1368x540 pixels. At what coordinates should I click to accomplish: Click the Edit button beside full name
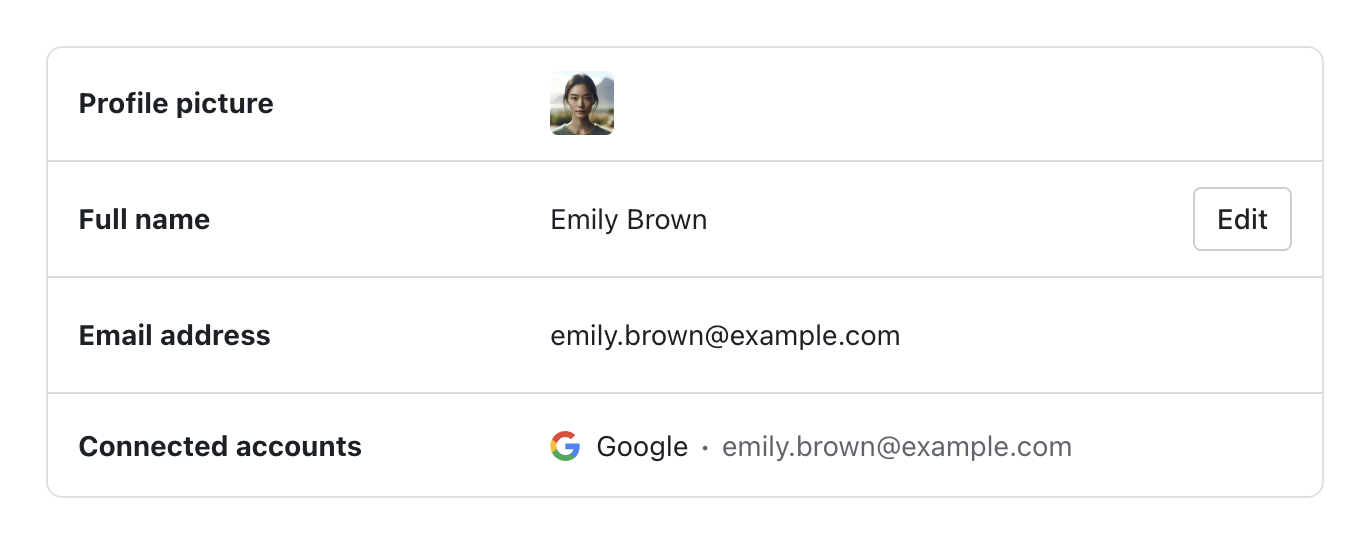point(1242,219)
